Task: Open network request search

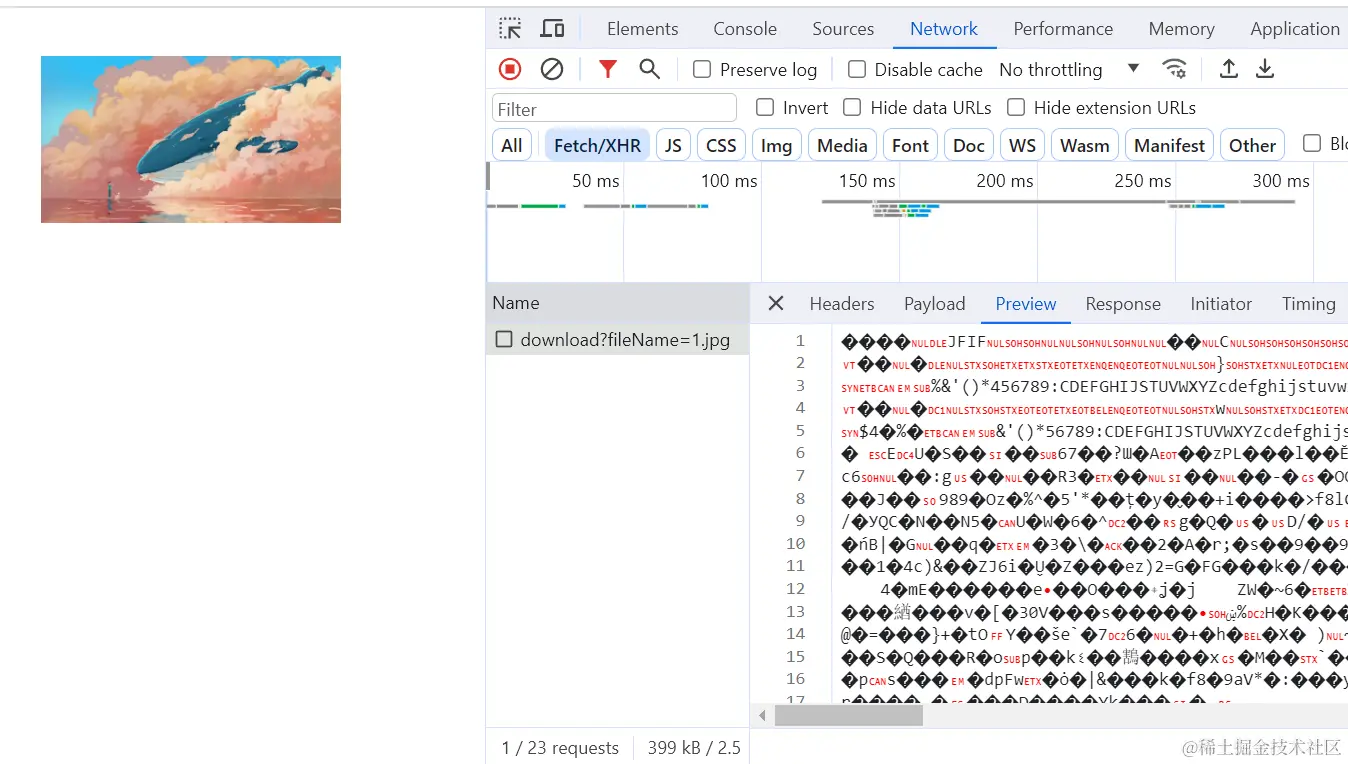Action: click(x=649, y=69)
